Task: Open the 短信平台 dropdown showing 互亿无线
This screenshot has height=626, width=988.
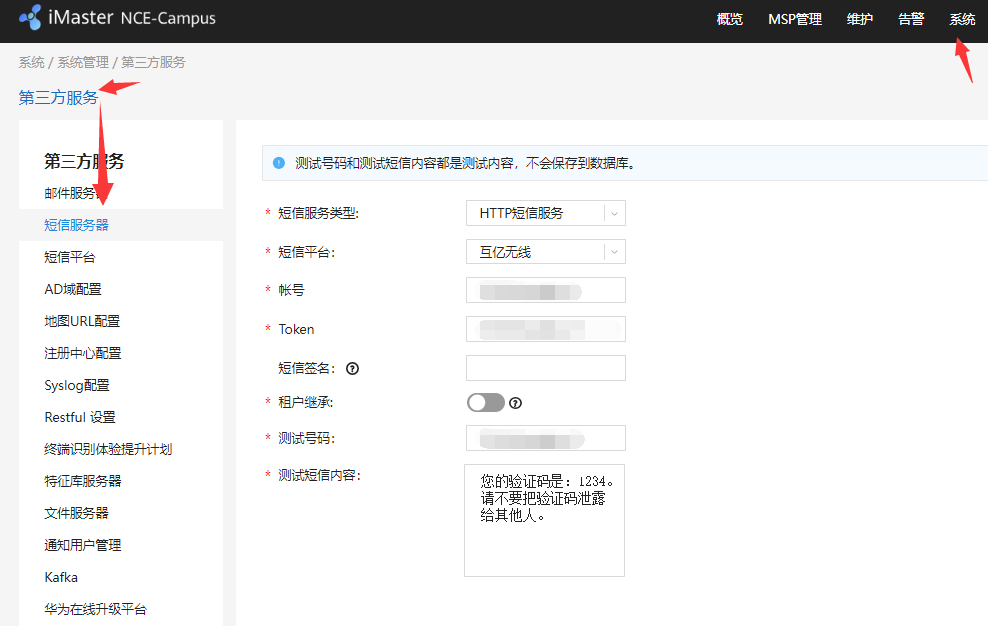Action: pyautogui.click(x=545, y=251)
